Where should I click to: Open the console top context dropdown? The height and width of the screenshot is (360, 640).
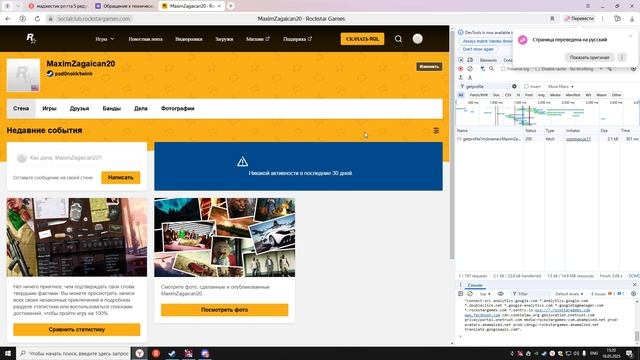485,294
